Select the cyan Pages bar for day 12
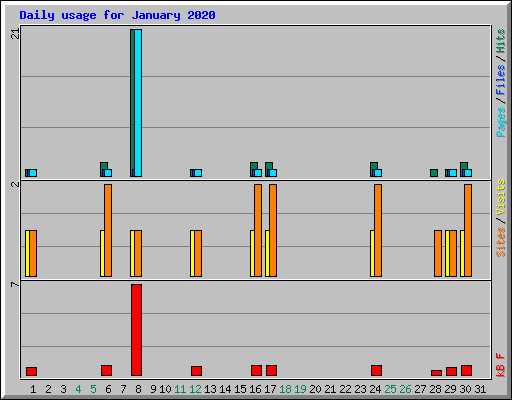This screenshot has height=400, width=512. tap(198, 173)
